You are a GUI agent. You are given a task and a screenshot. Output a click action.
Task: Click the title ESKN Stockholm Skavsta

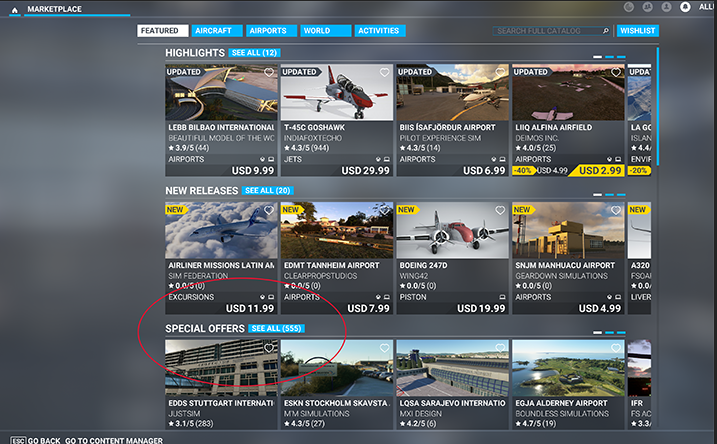pos(337,403)
